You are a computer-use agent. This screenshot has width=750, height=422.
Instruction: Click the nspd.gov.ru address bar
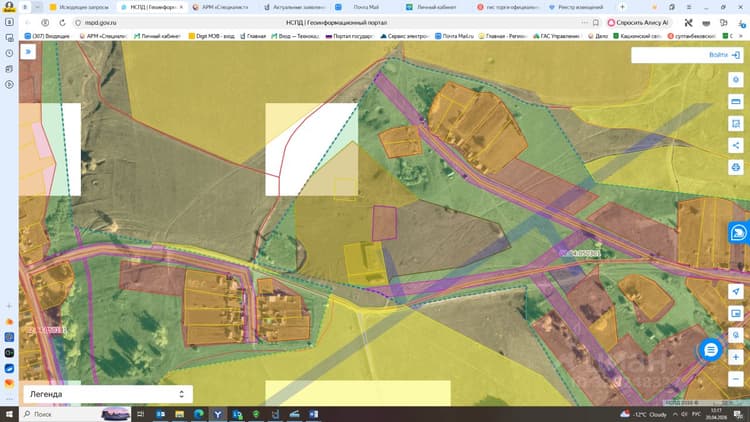[330, 22]
